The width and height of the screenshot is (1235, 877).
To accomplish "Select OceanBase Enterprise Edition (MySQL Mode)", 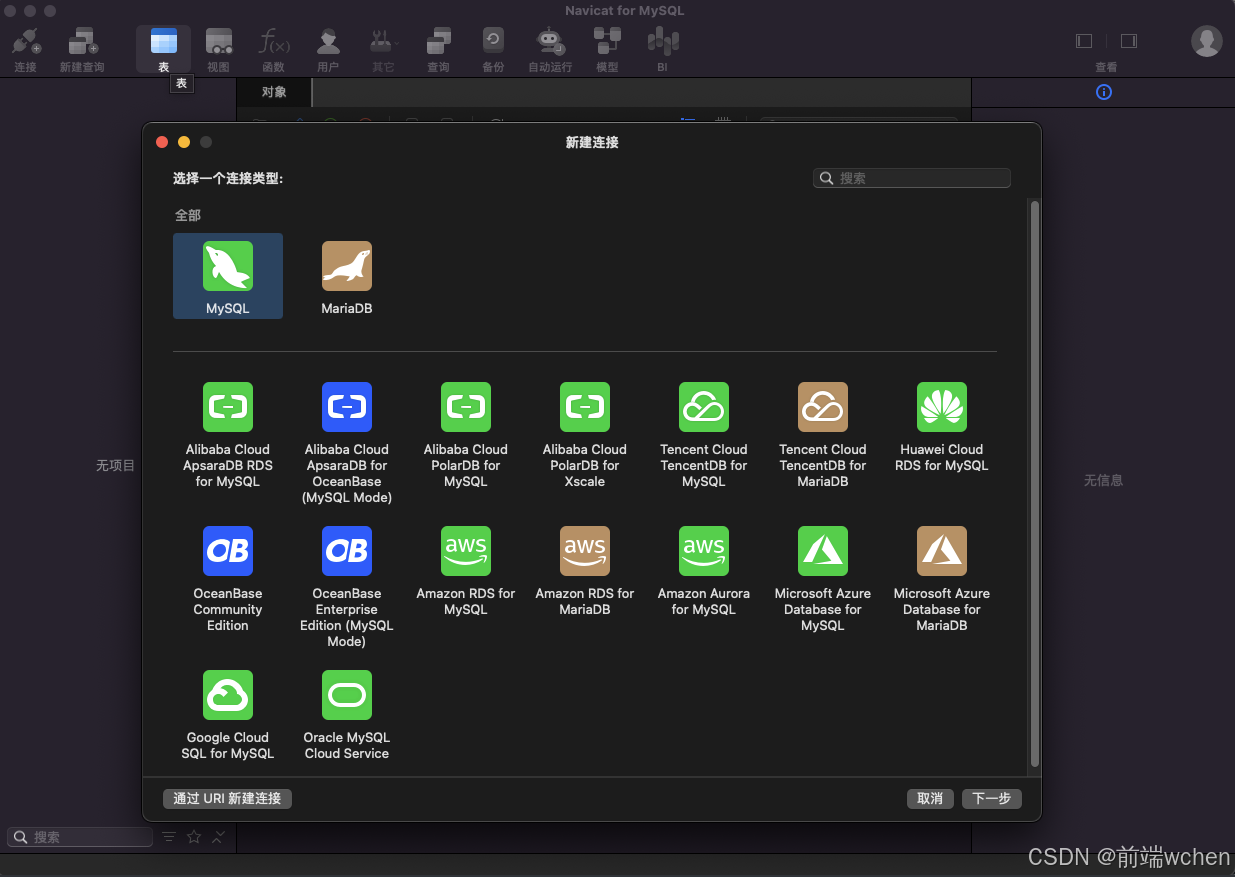I will (347, 587).
